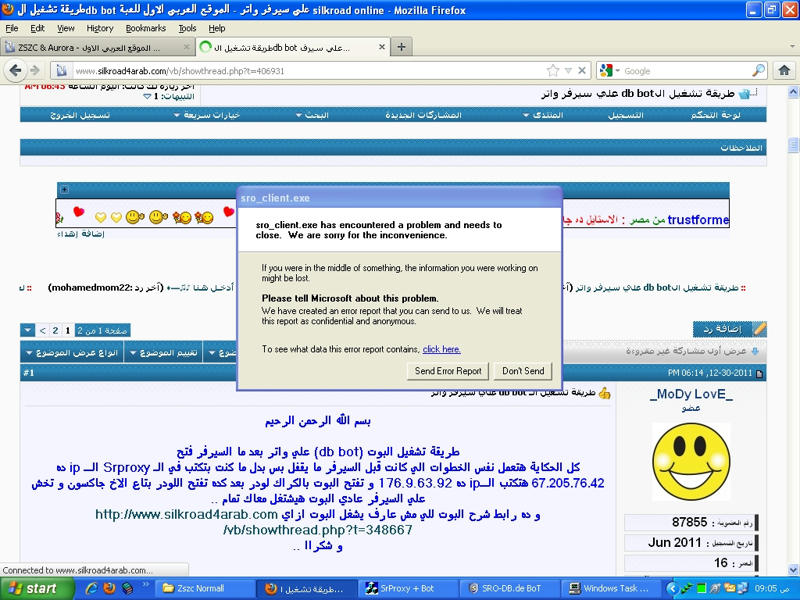The height and width of the screenshot is (600, 800).
Task: Switch to SRO-DB.de BoT taskbar item
Action: (509, 589)
